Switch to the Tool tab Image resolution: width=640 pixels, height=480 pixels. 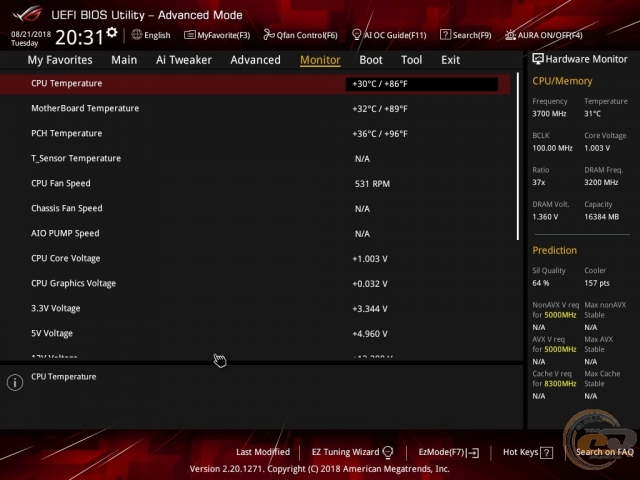pyautogui.click(x=411, y=60)
